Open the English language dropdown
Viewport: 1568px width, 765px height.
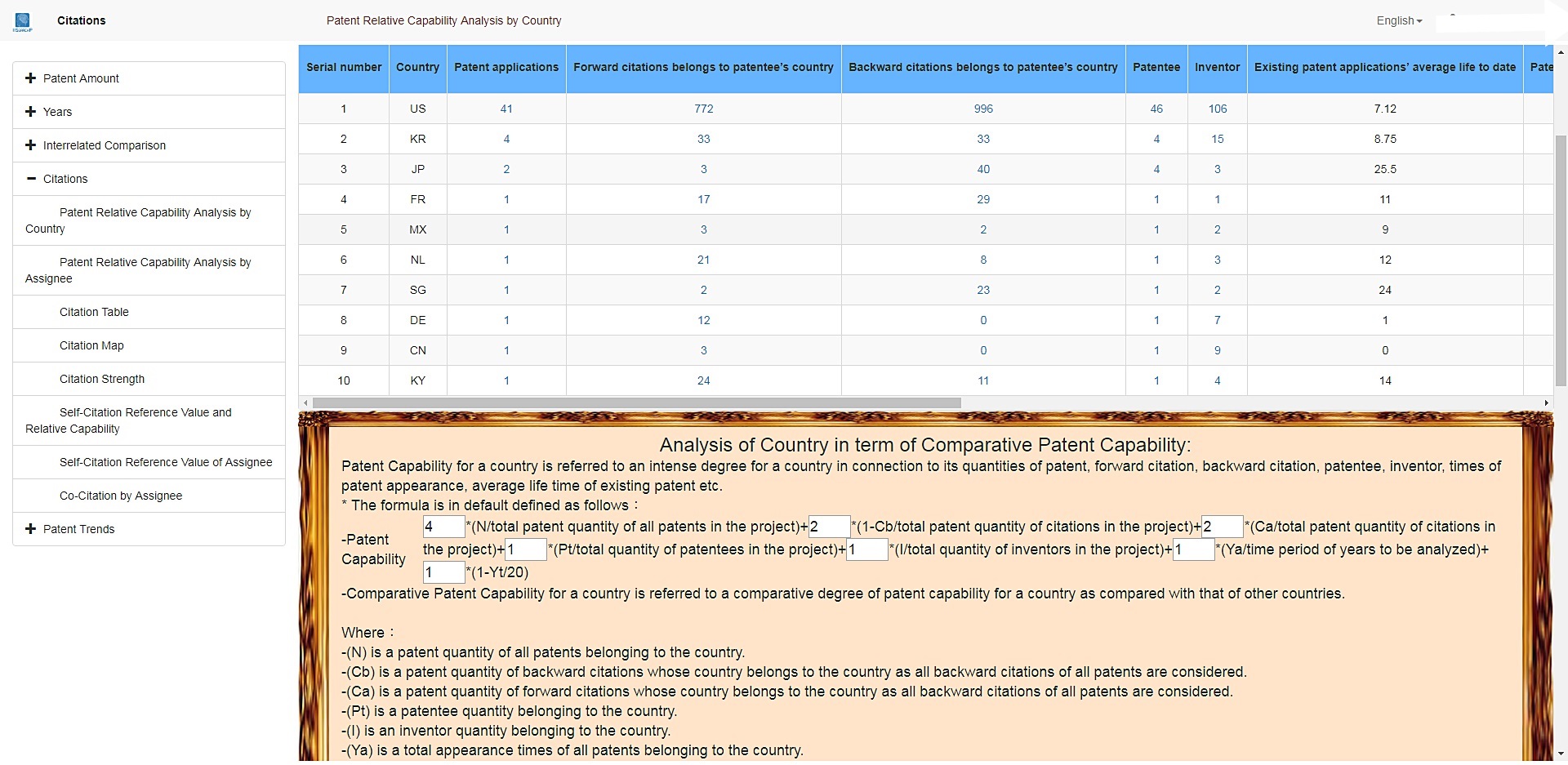coord(1399,20)
